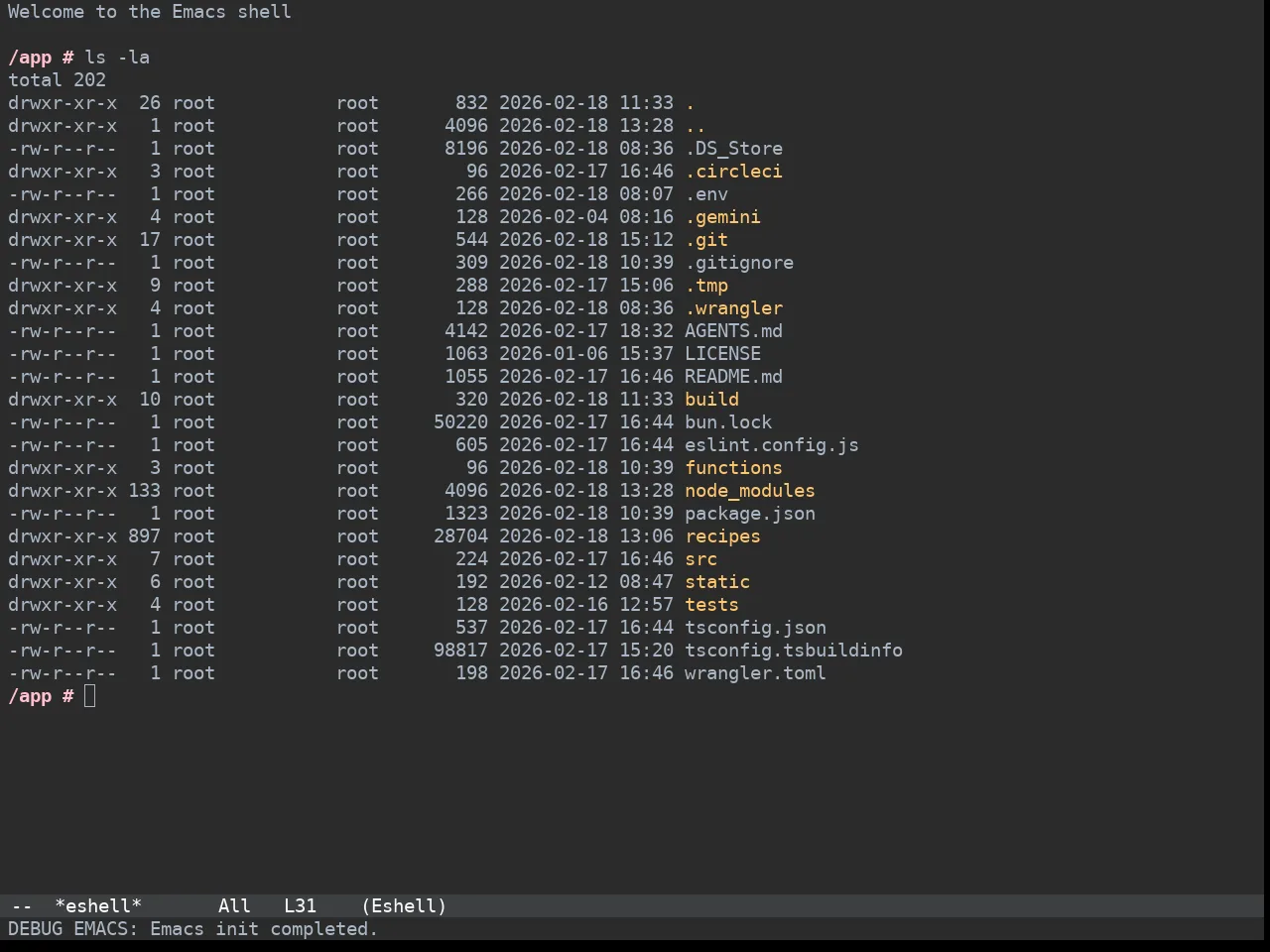Click the bun.lock file name
The image size is (1270, 952).
click(728, 422)
